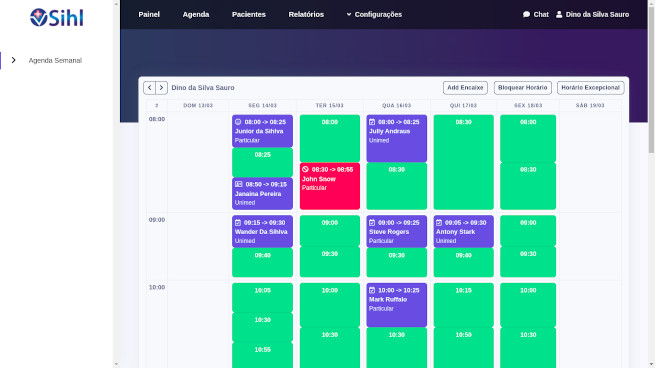Image resolution: width=655 pixels, height=368 pixels.
Task: Click the Horário Excepcional button
Action: pos(591,88)
